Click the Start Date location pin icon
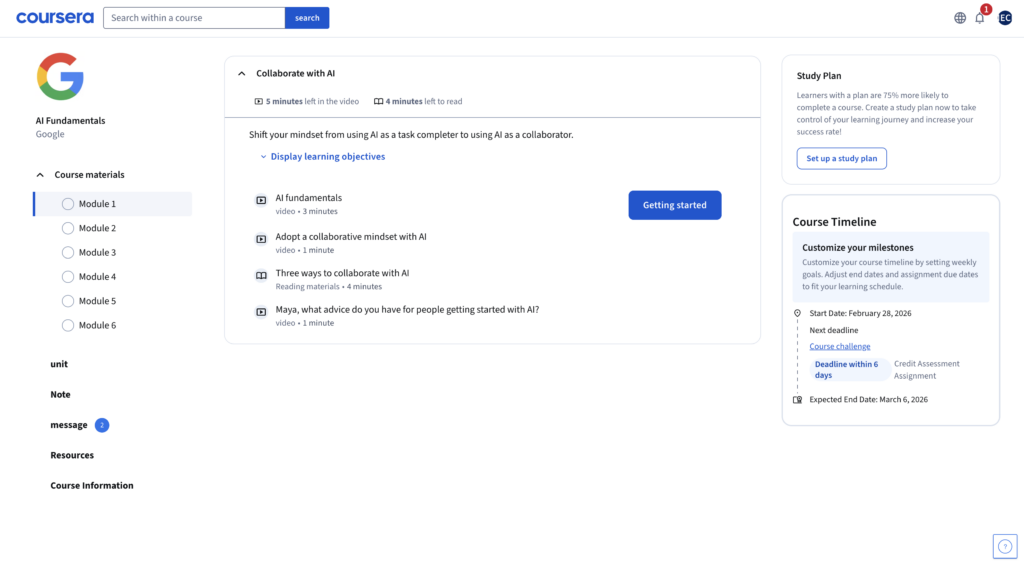This screenshot has width=1024, height=567. (x=797, y=313)
